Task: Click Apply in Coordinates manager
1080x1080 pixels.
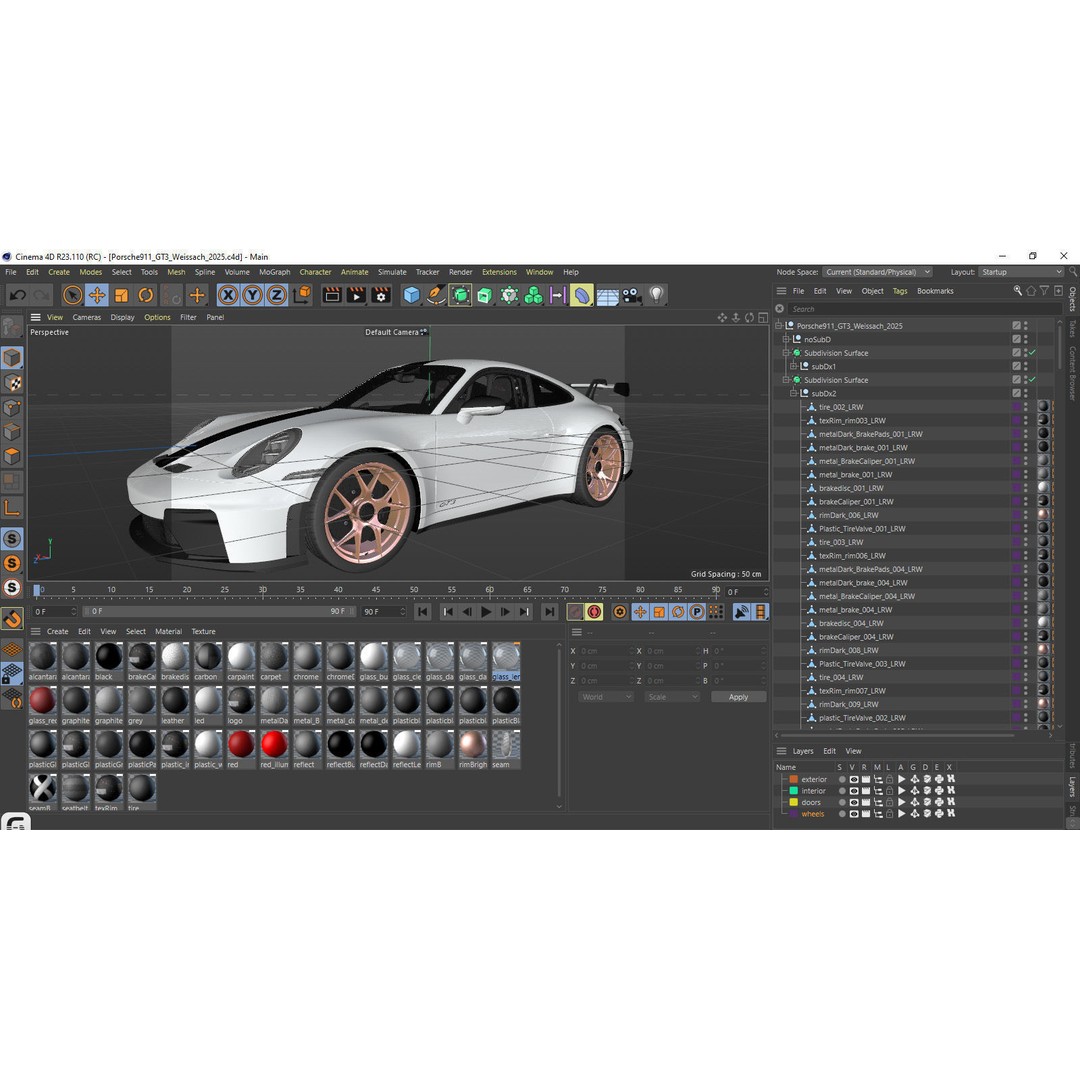Action: click(x=738, y=697)
